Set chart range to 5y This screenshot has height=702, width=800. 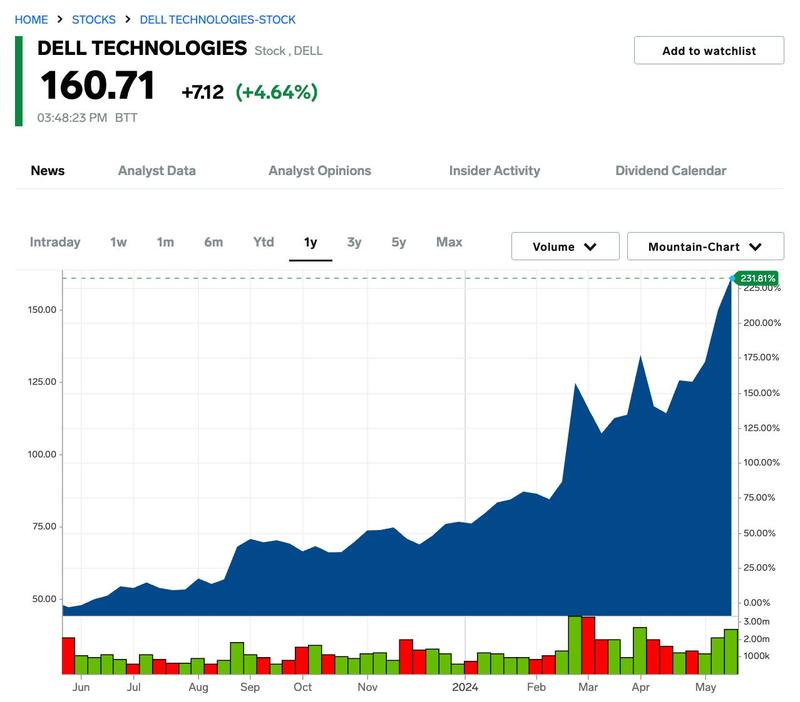(398, 242)
